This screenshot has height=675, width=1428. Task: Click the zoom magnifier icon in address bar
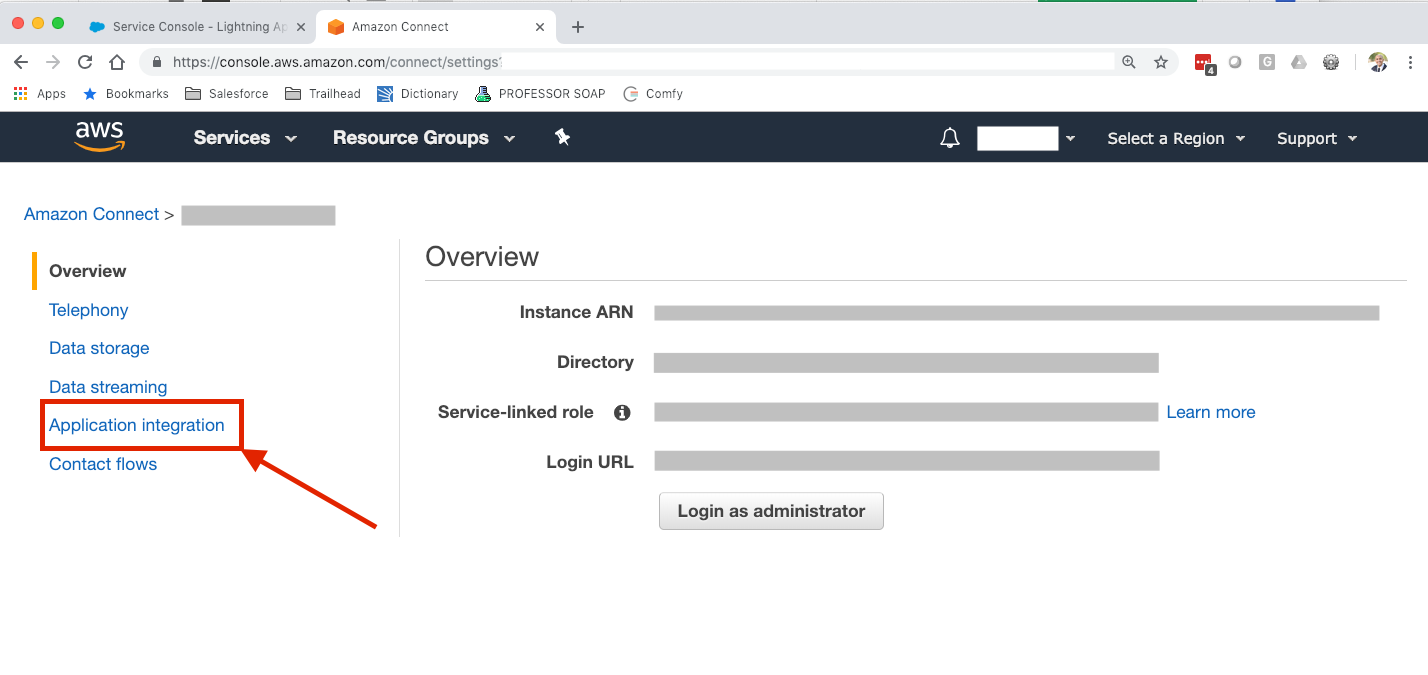click(x=1129, y=62)
